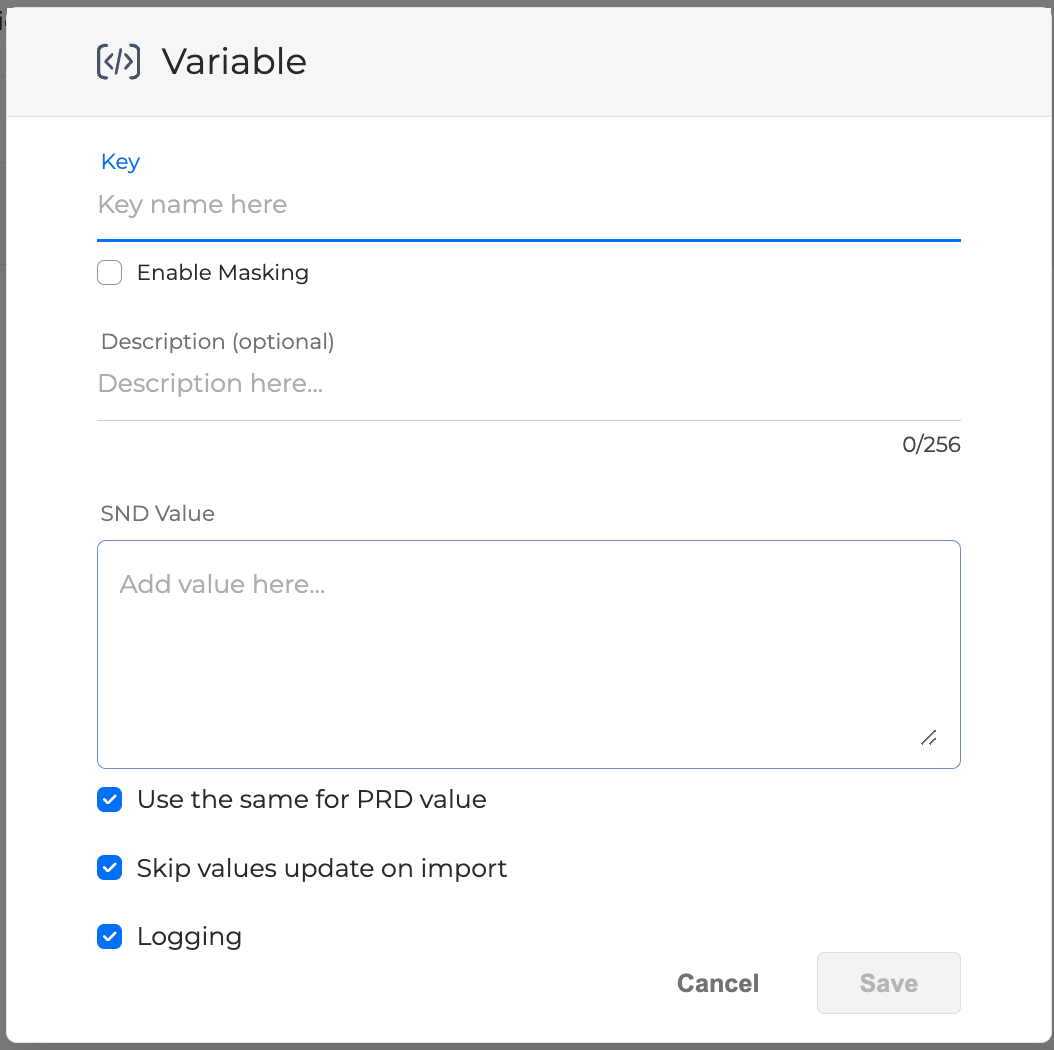Uncheck the "Use the same for PRD value" checkbox
This screenshot has width=1054, height=1050.
(x=110, y=800)
